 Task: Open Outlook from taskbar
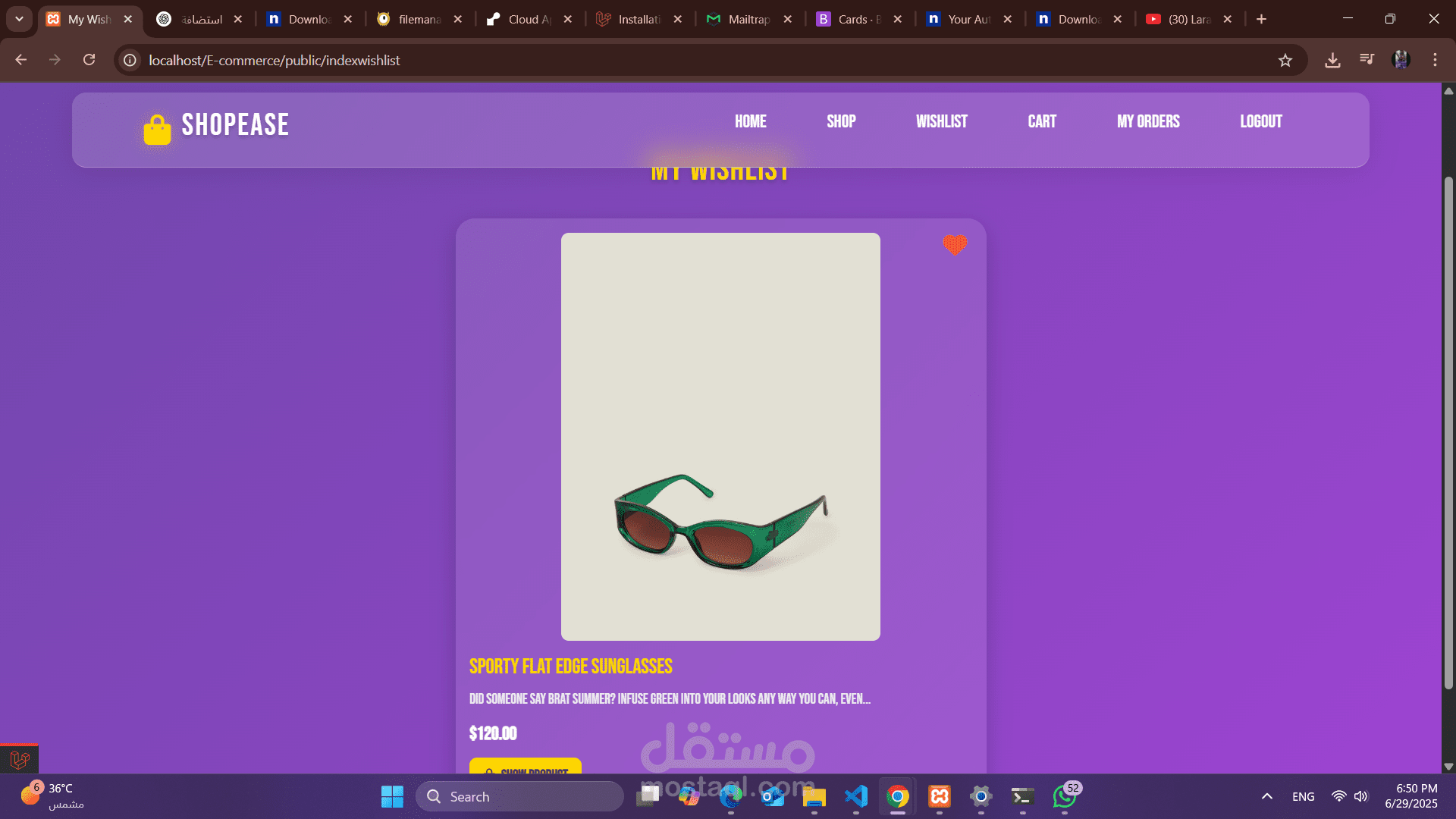tap(773, 796)
